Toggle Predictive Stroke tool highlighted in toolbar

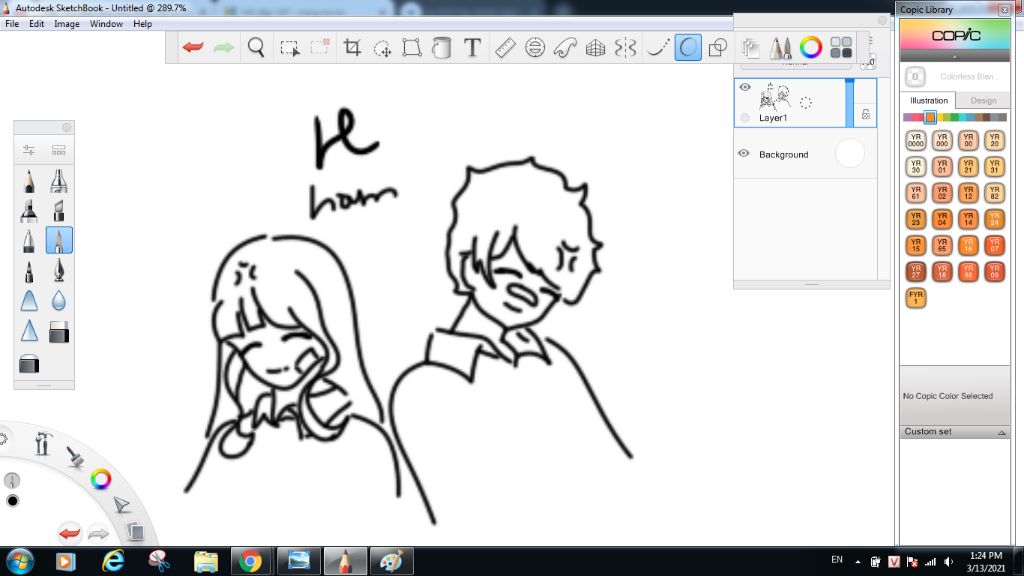(688, 48)
